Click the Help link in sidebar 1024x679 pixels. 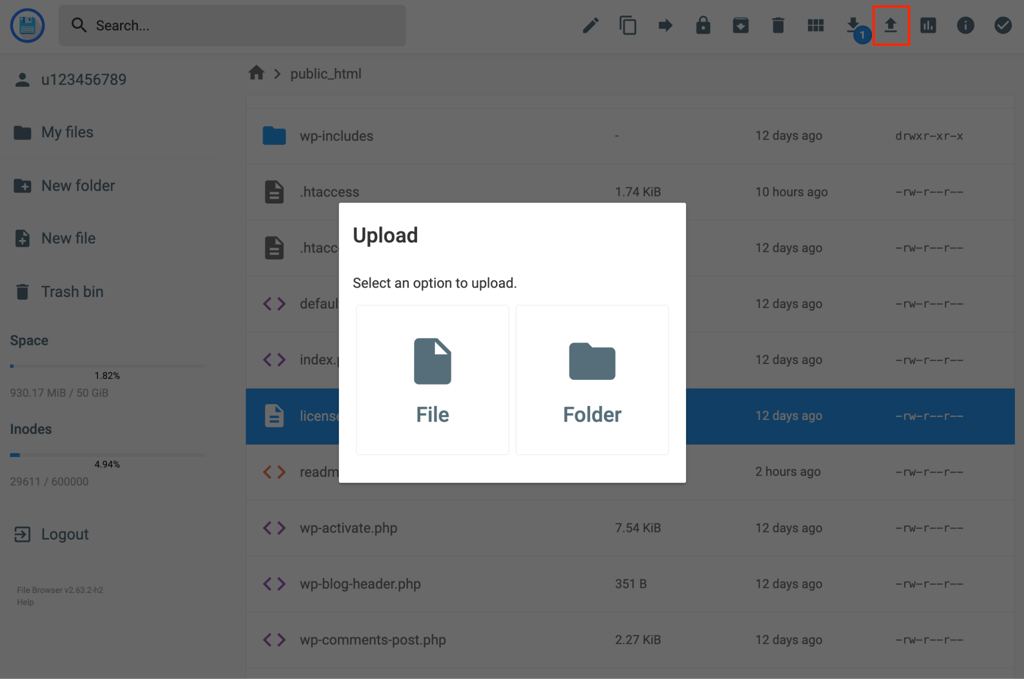[x=25, y=602]
